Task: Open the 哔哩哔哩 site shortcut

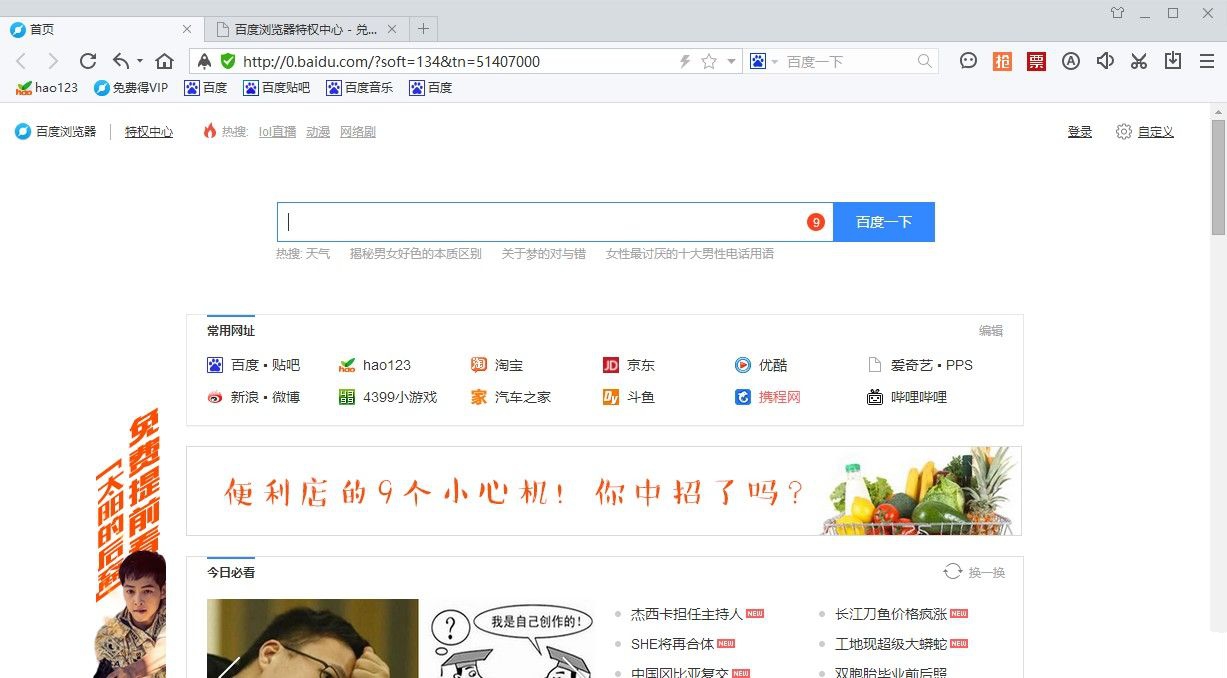Action: (907, 397)
